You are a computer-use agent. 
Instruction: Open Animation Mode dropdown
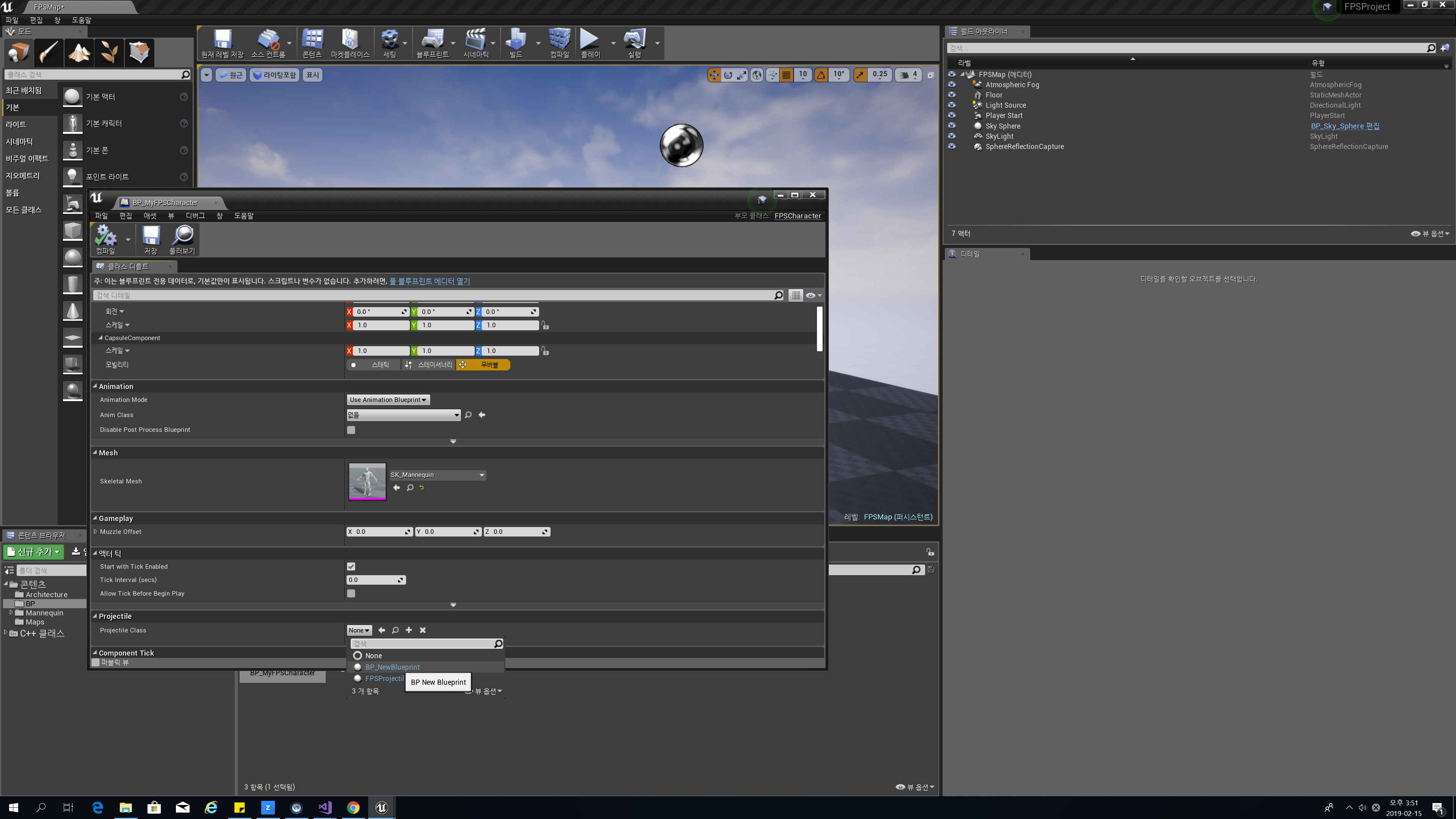(x=388, y=400)
